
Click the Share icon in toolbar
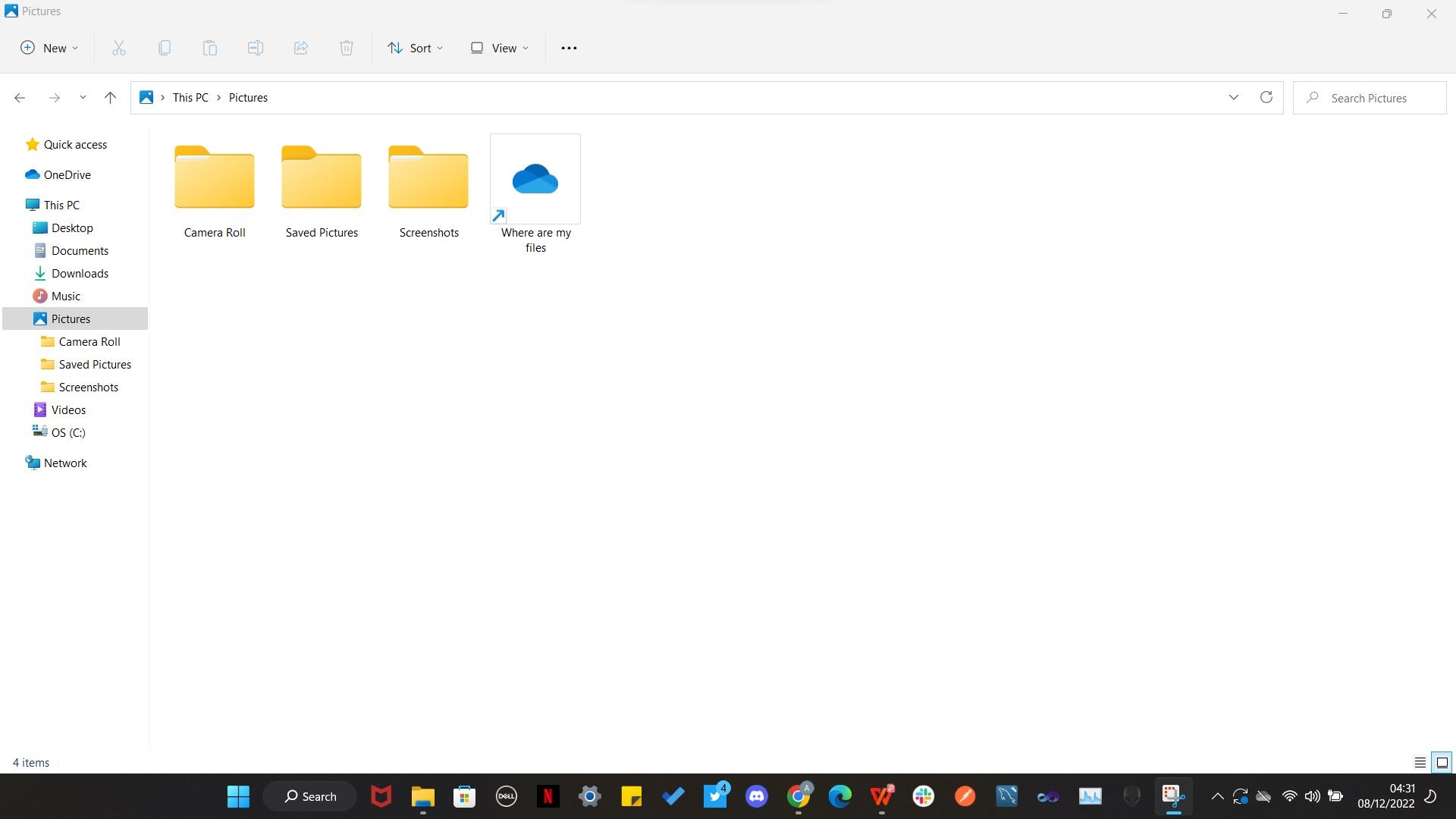301,48
